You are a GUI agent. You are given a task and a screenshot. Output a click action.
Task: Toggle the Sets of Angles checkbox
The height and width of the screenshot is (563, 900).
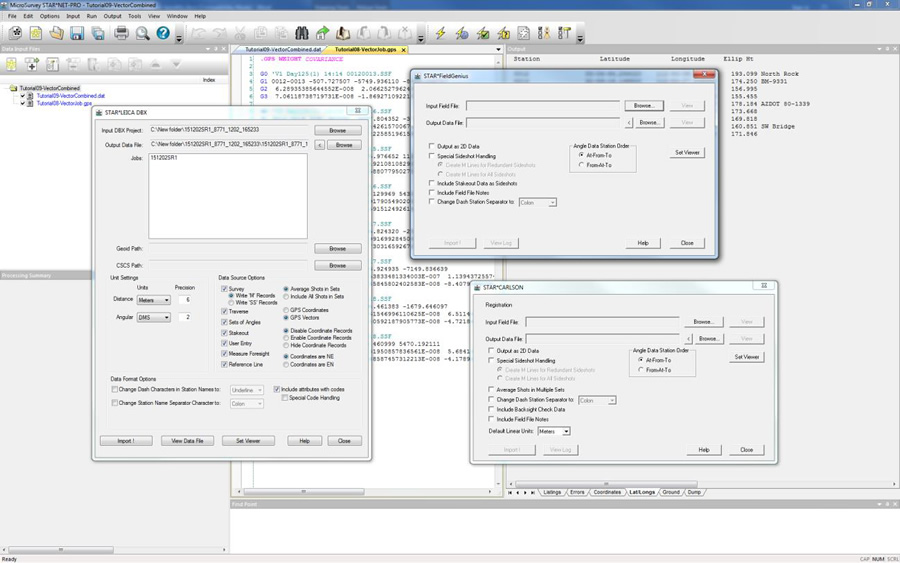224,322
